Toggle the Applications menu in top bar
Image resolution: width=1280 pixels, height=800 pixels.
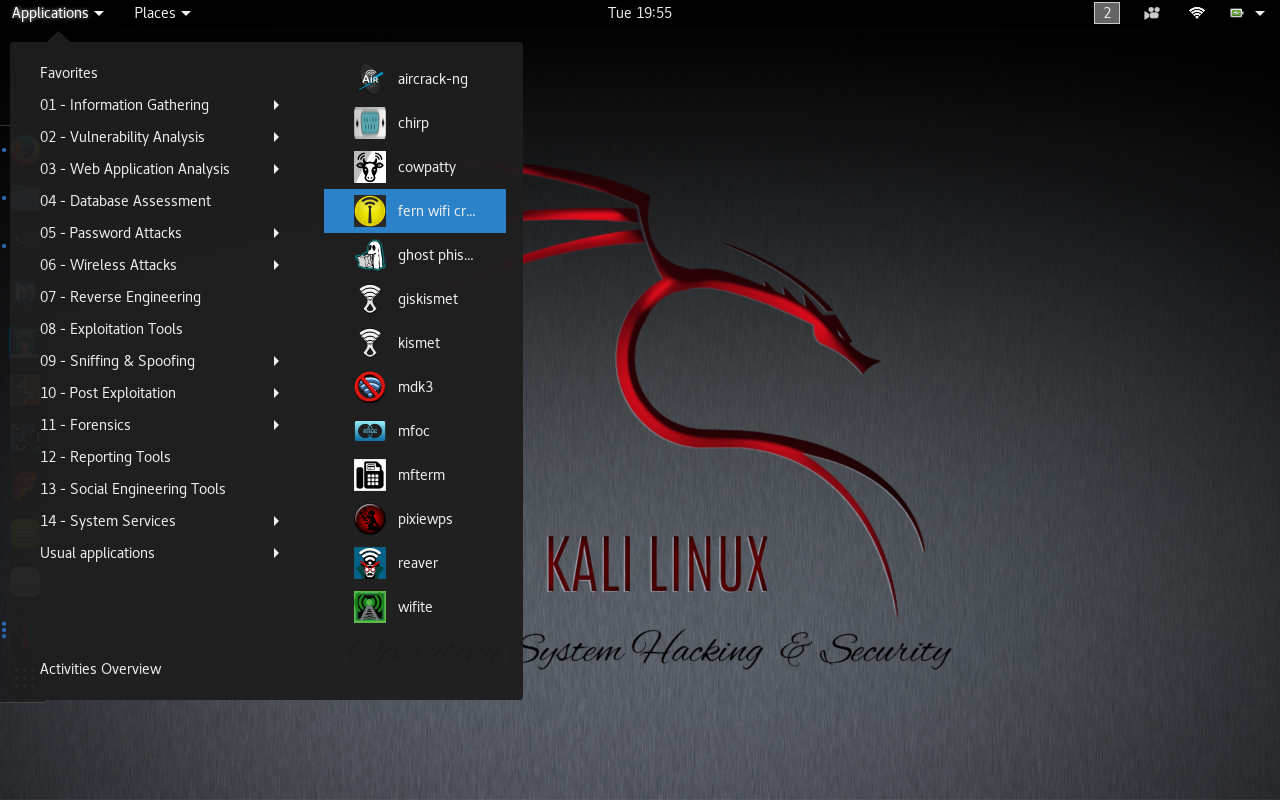(57, 13)
